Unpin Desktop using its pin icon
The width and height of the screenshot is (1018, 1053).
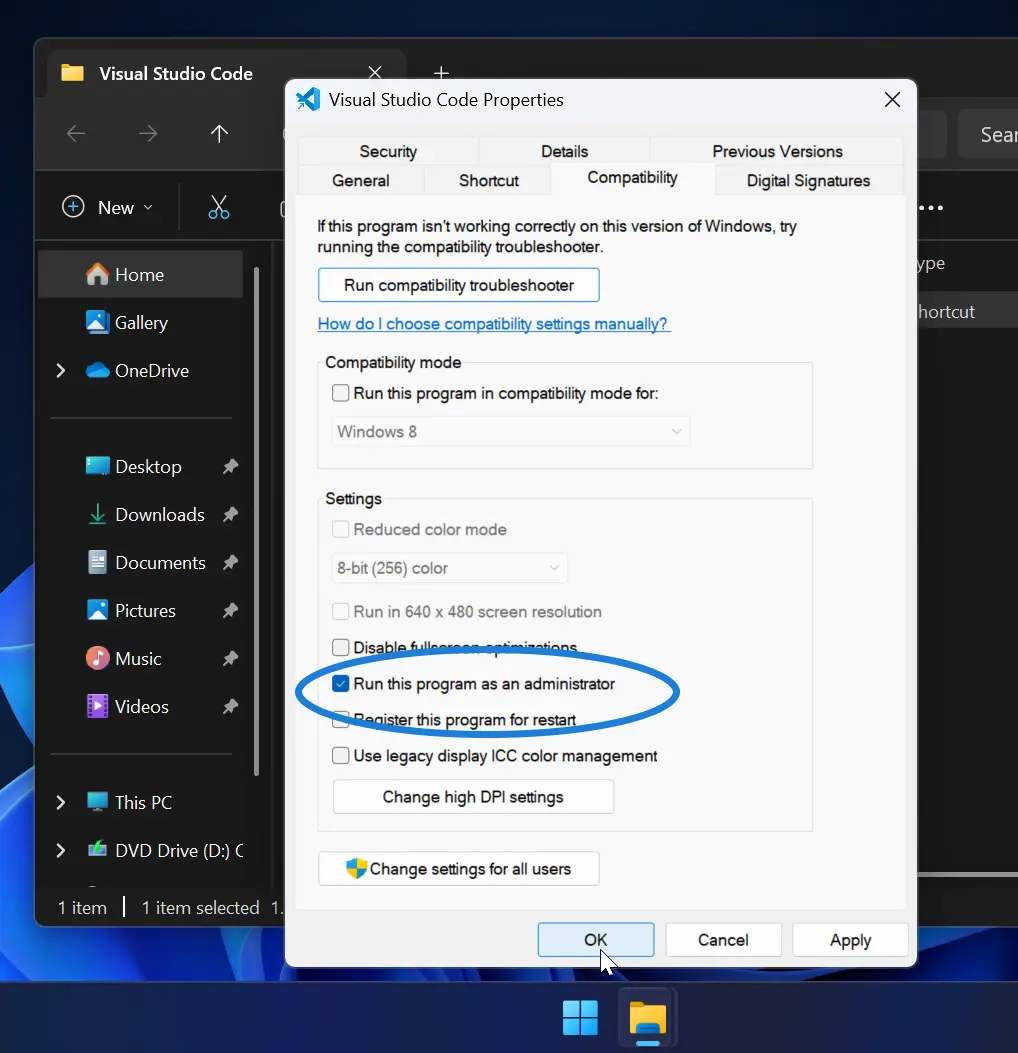230,466
